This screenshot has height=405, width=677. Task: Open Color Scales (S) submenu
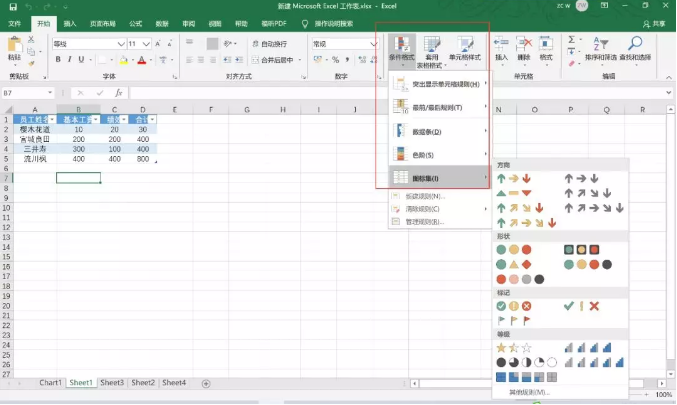[440, 155]
